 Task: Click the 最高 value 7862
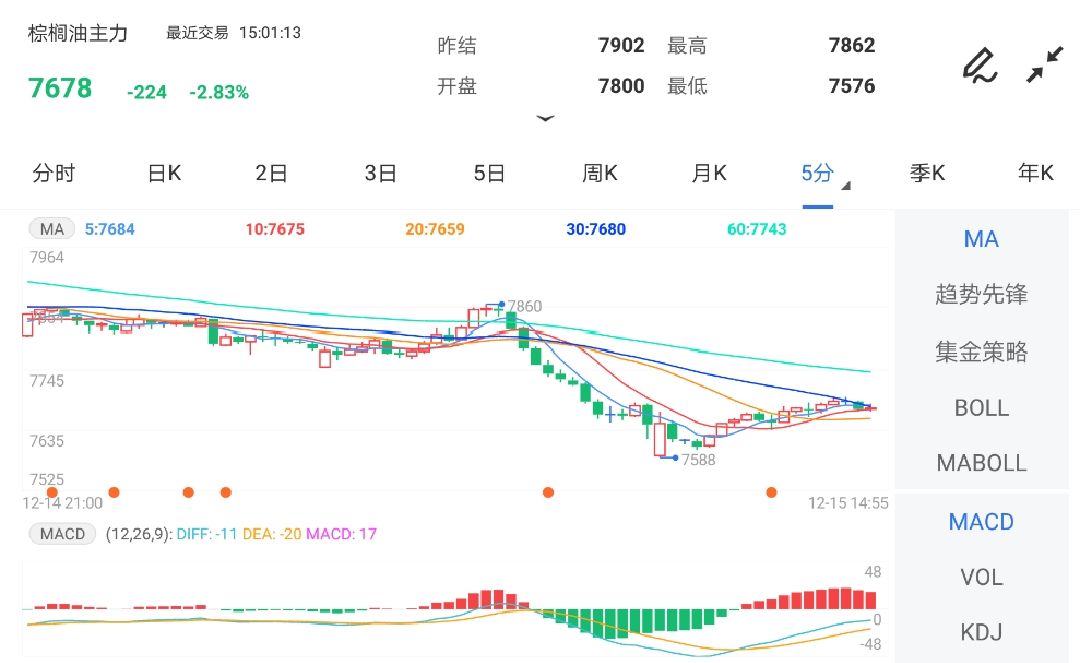851,45
